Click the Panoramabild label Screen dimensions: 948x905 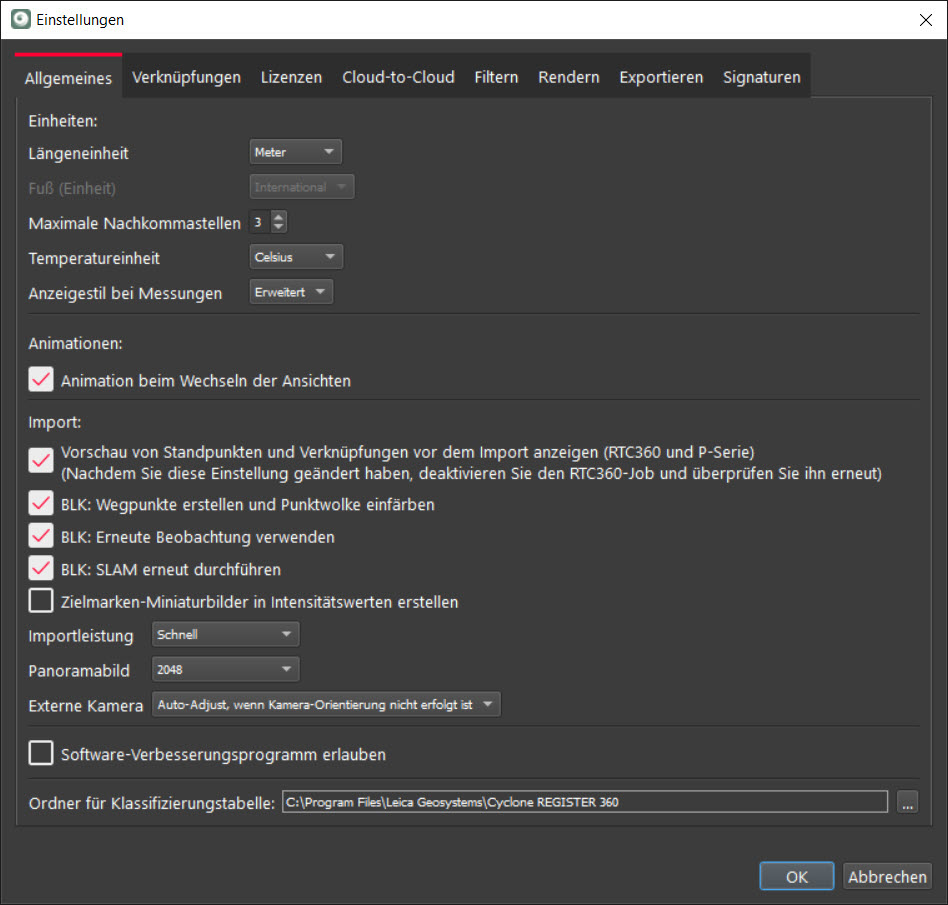coord(79,671)
